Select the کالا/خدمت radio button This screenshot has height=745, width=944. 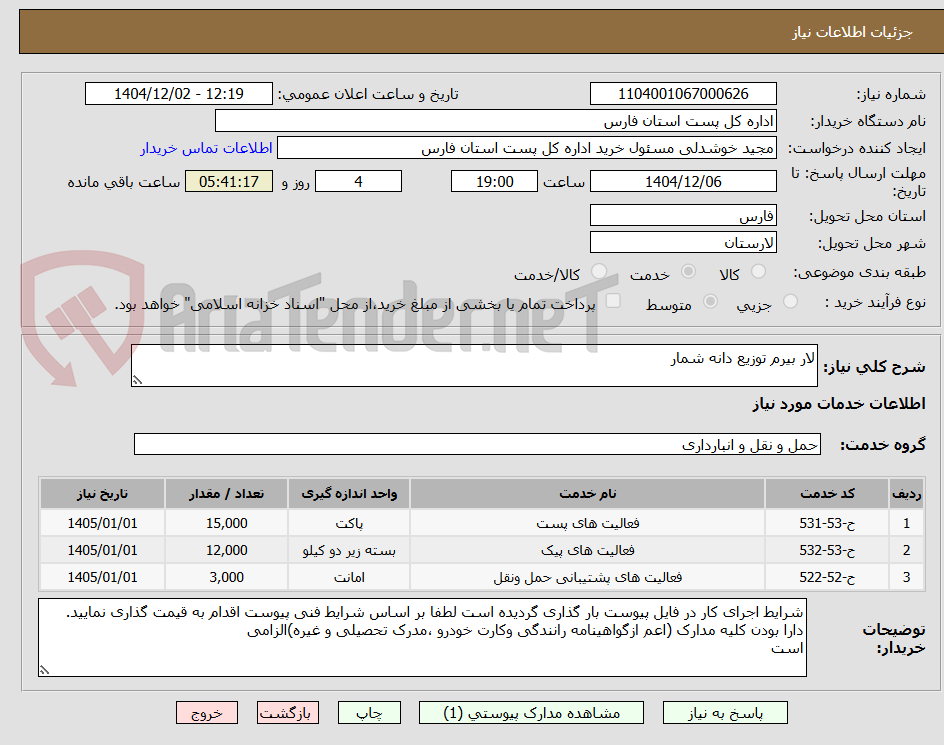click(x=598, y=272)
